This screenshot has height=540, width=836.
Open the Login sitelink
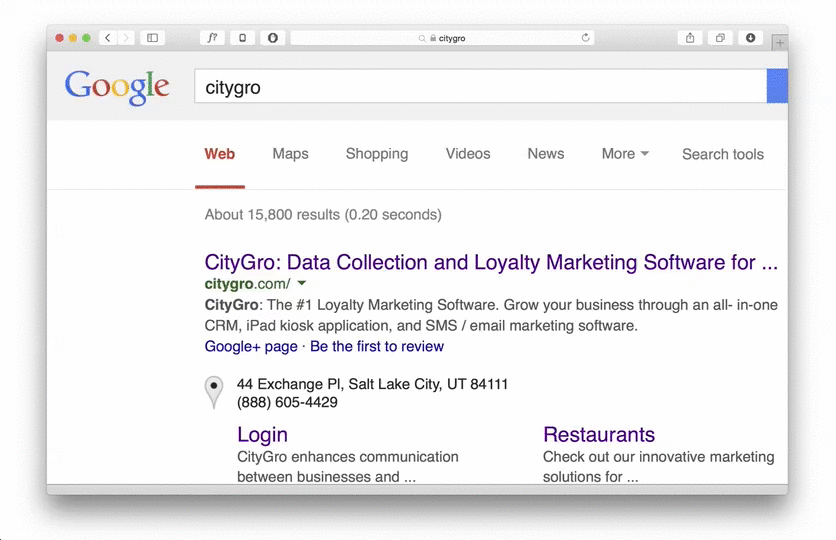[x=262, y=434]
